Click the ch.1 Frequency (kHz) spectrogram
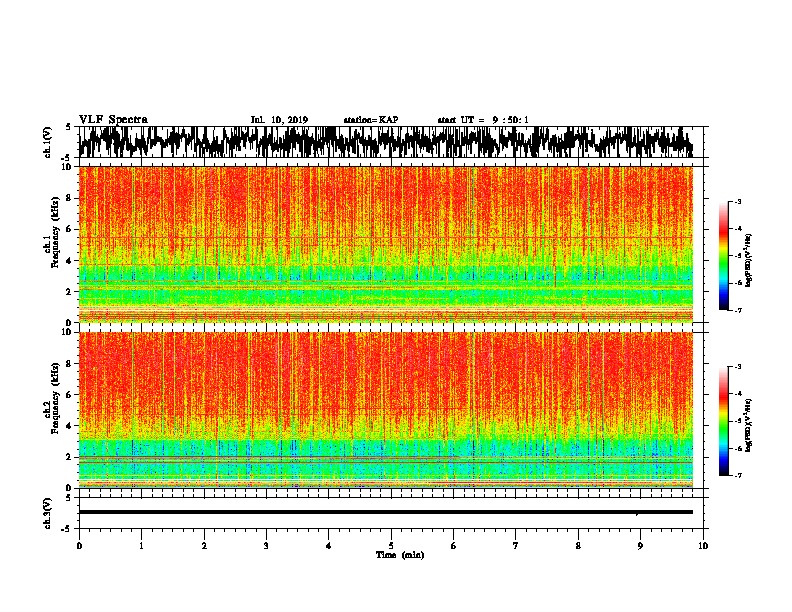The width and height of the screenshot is (792, 612). (x=386, y=244)
